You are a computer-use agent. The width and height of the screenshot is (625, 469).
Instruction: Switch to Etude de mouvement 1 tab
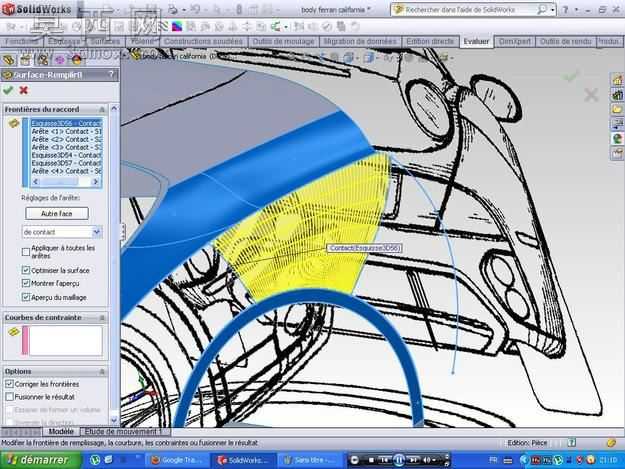coord(123,432)
